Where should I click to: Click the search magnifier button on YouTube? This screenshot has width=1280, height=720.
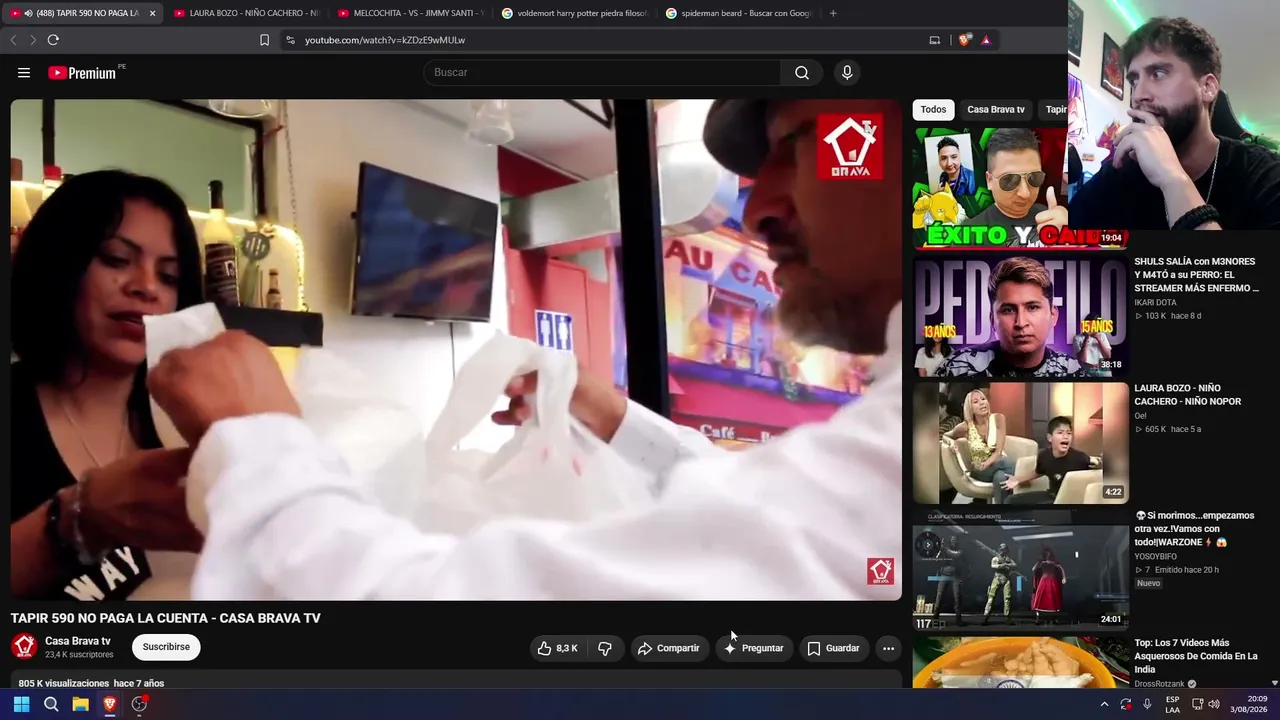pos(802,72)
